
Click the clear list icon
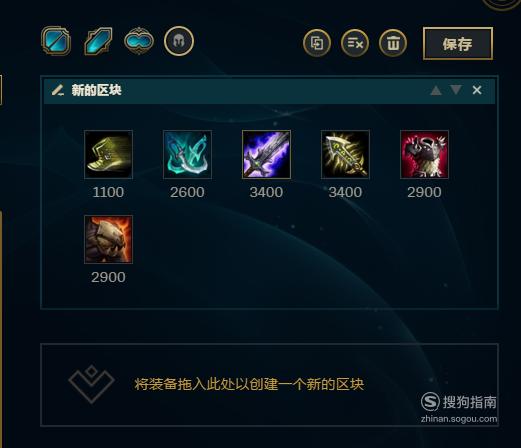tap(355, 43)
